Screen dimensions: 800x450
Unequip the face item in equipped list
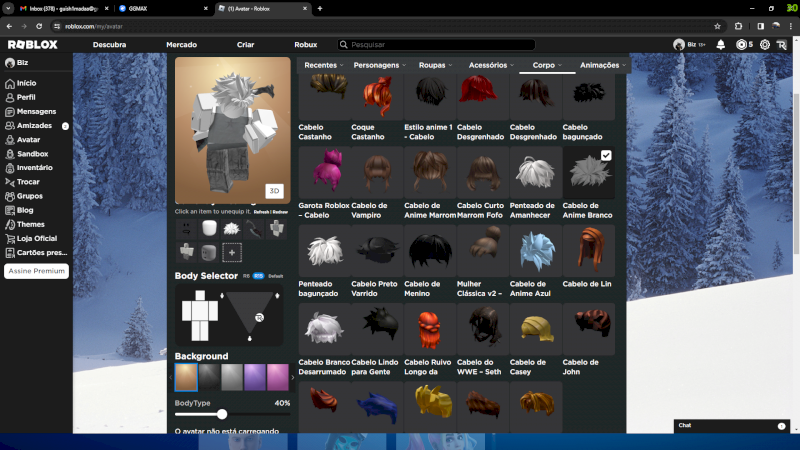pos(186,229)
